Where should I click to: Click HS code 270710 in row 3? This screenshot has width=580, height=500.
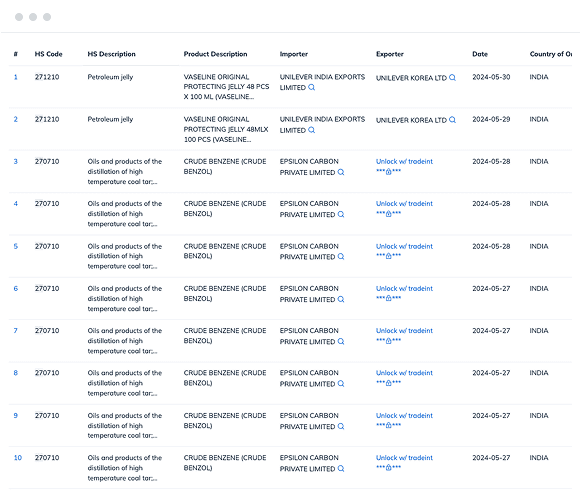point(47,162)
